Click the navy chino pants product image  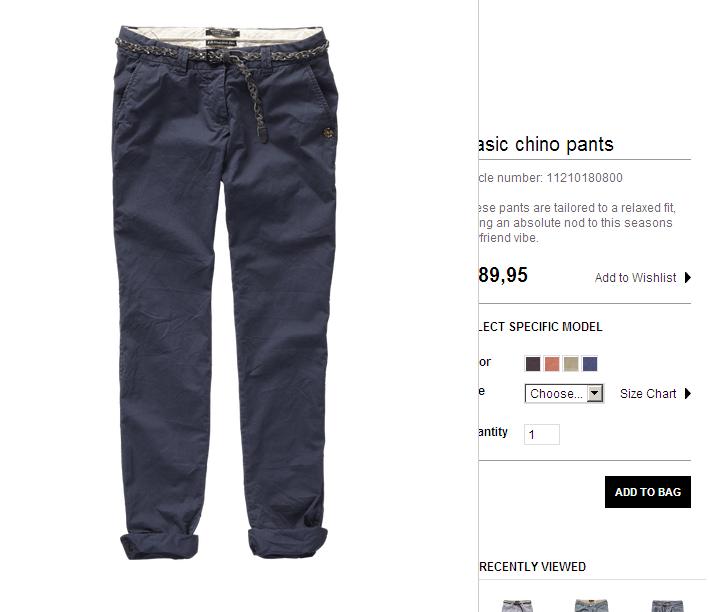coord(225,292)
